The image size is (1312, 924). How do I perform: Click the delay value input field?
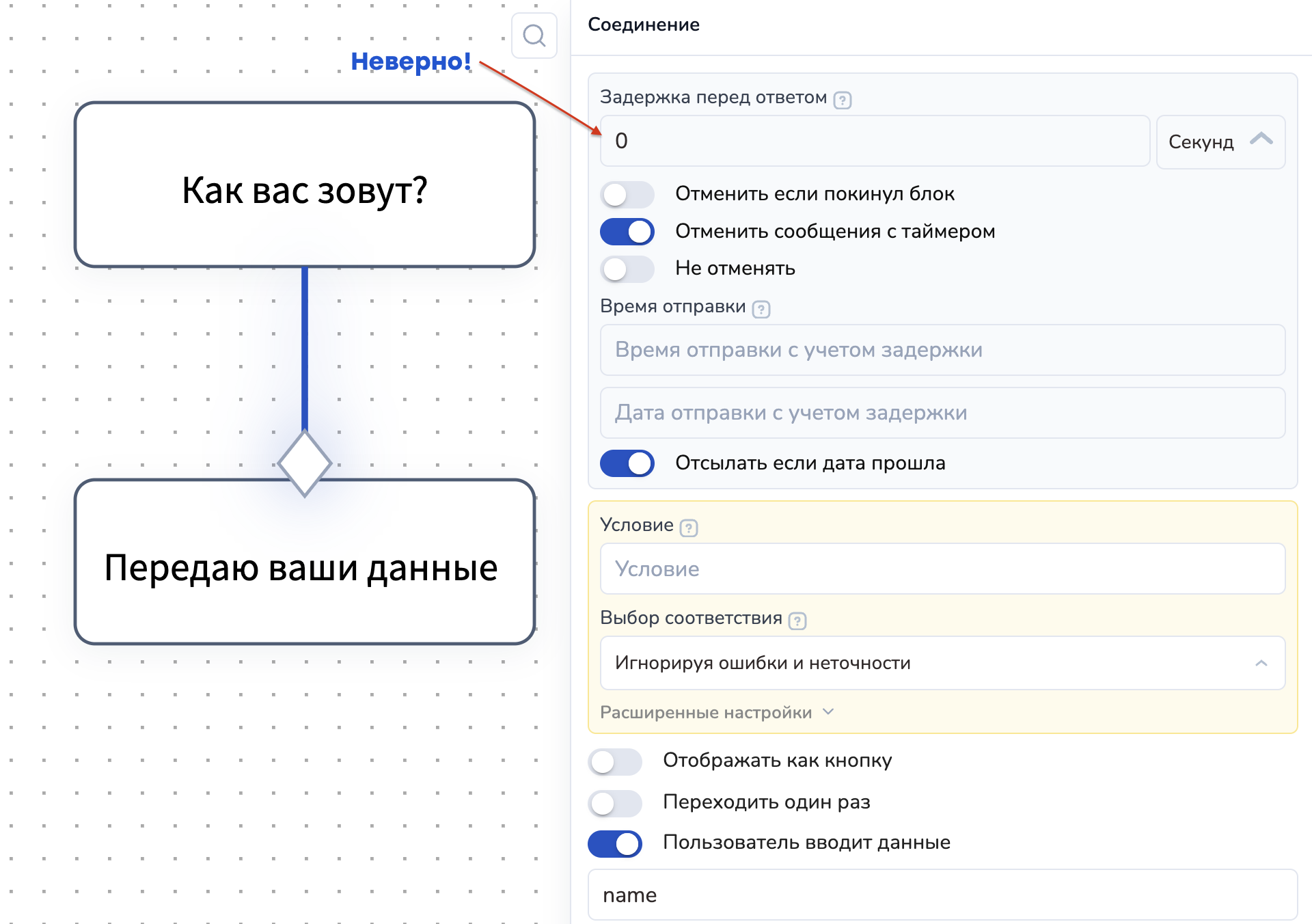point(875,141)
